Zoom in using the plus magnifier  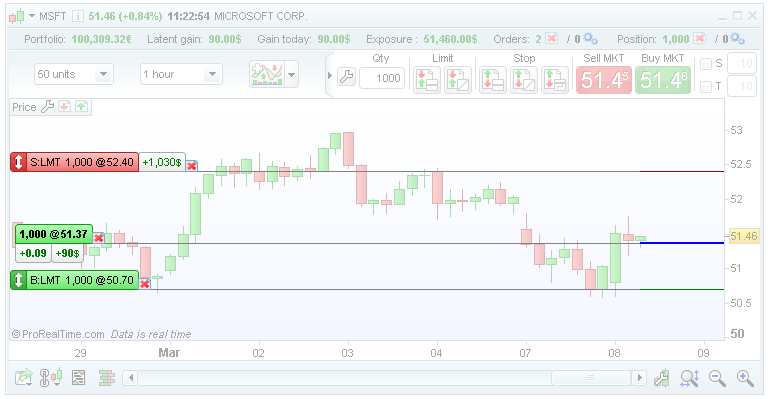(x=745, y=378)
